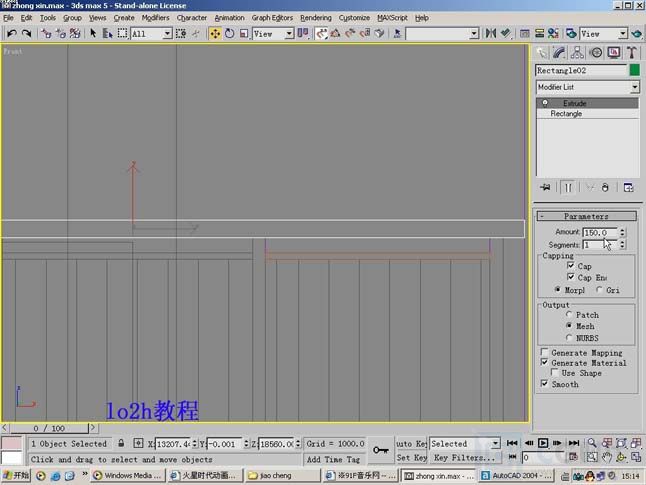
Task: Open the Create panel tab
Action: click(x=542, y=53)
